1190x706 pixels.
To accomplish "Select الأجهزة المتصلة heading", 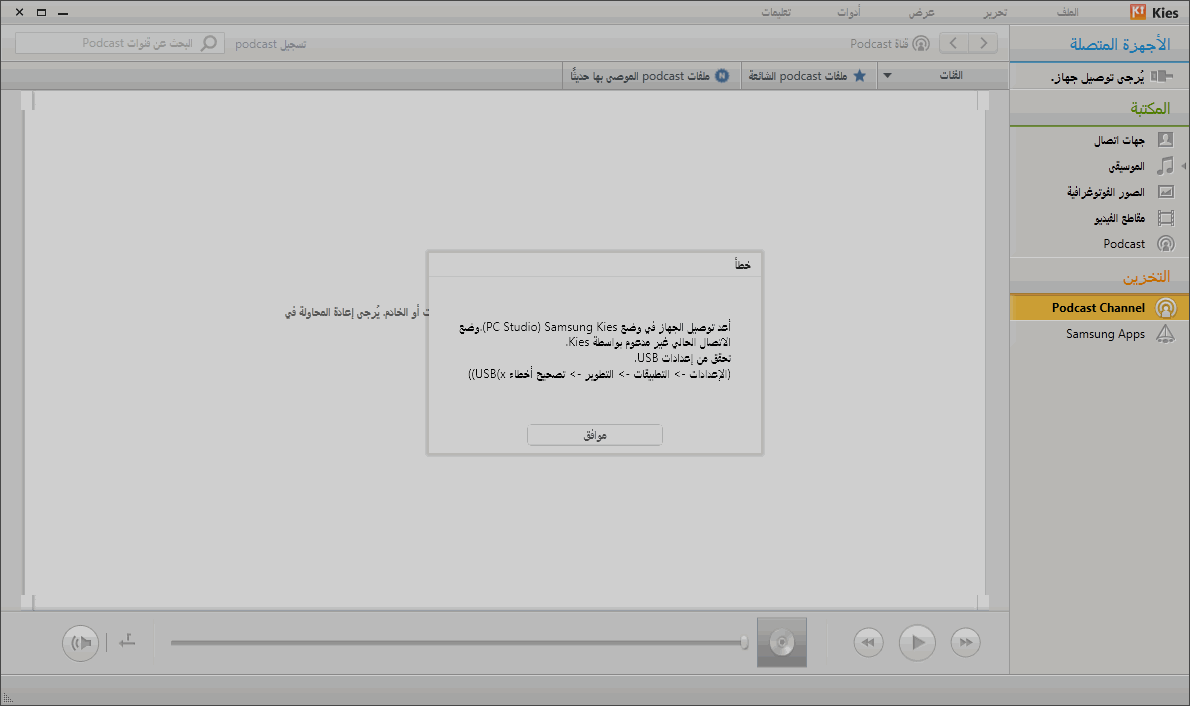I will [x=1119, y=44].
